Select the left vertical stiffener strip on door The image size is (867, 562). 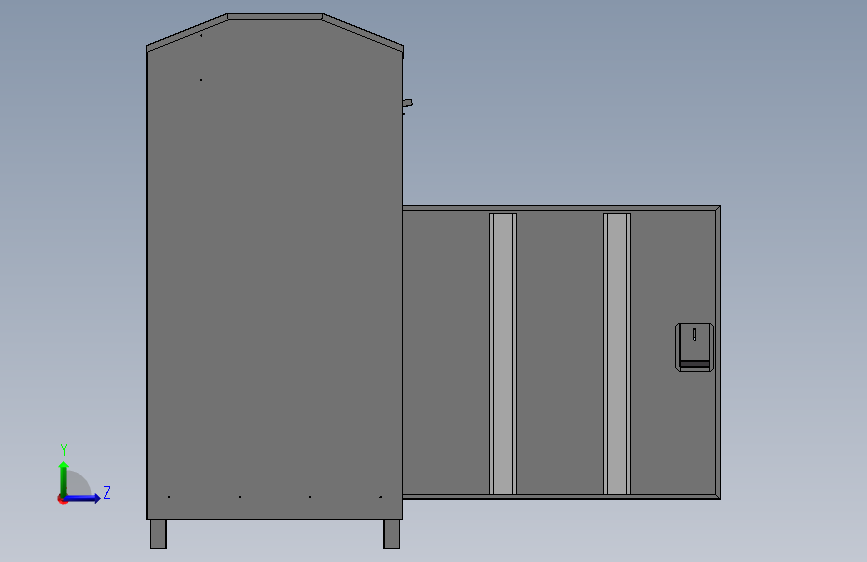[503, 353]
